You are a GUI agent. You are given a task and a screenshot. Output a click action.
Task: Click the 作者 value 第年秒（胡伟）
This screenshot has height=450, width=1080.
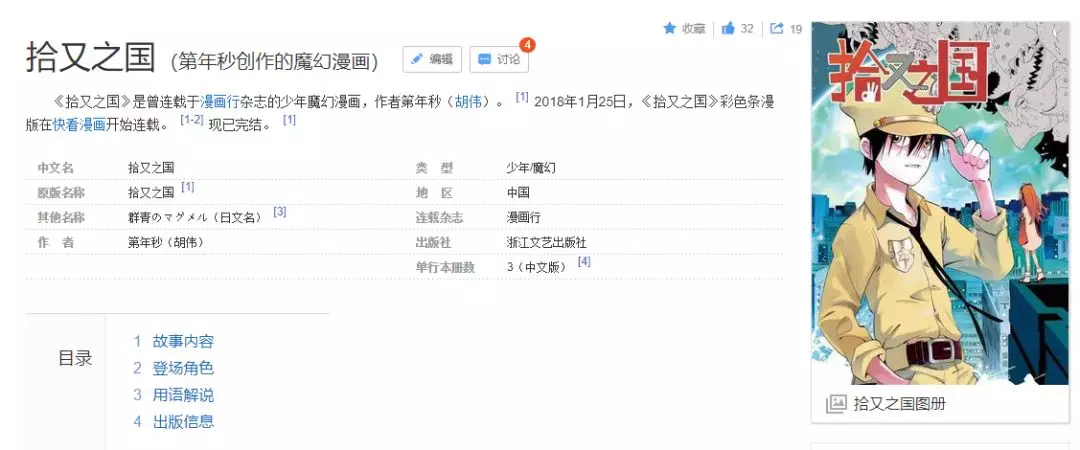pyautogui.click(x=165, y=243)
